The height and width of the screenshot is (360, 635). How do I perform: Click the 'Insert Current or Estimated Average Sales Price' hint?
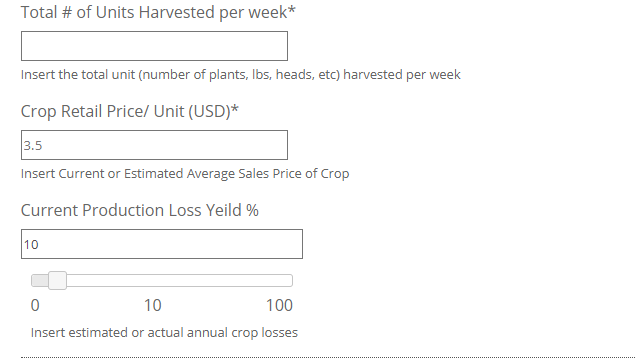[185, 174]
